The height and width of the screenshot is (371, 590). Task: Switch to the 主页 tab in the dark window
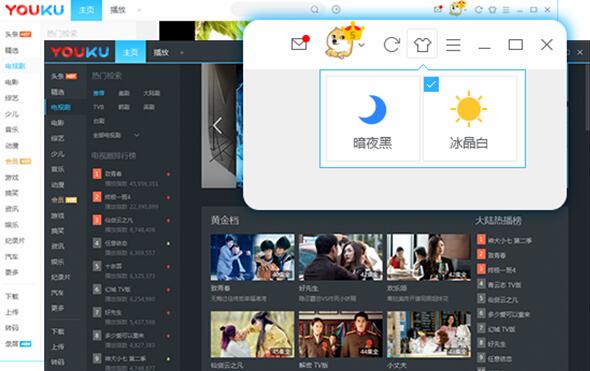130,52
